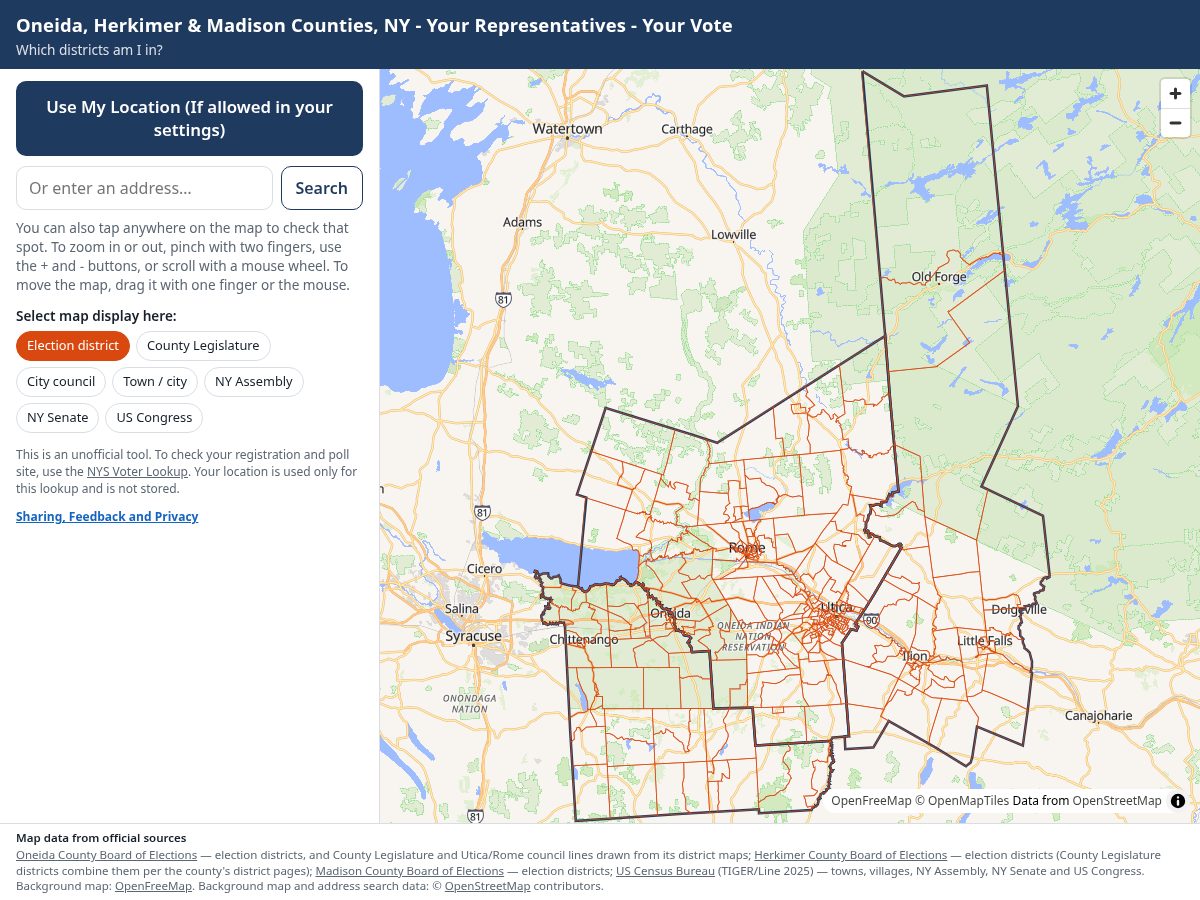Open Herkimer County Board of Elections link

click(850, 855)
